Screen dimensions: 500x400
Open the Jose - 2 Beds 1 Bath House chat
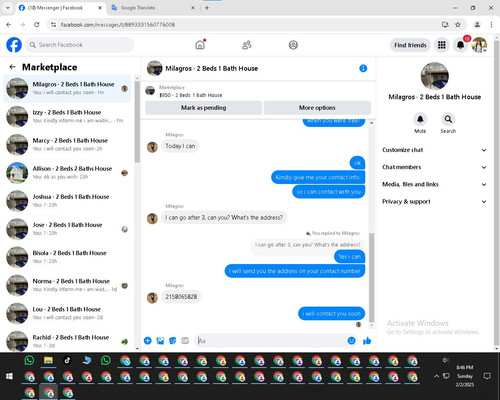click(67, 229)
